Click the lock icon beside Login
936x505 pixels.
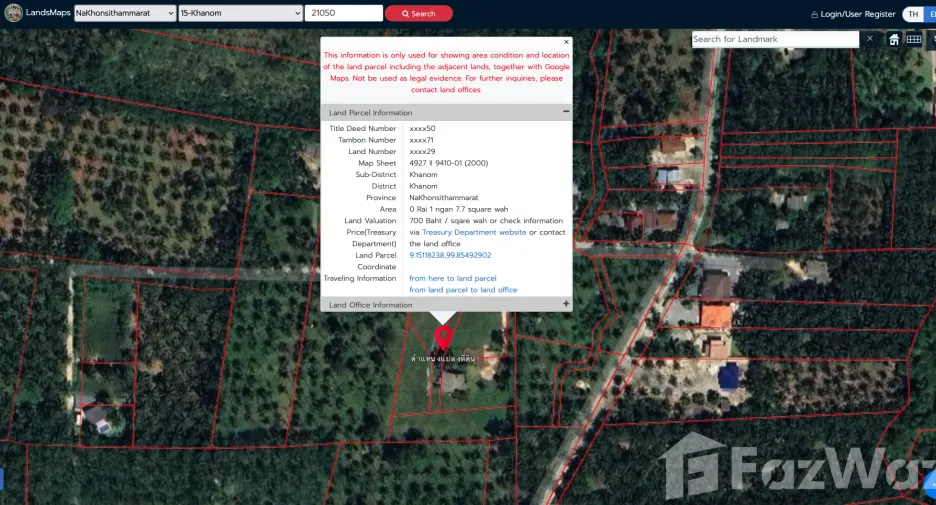(814, 14)
